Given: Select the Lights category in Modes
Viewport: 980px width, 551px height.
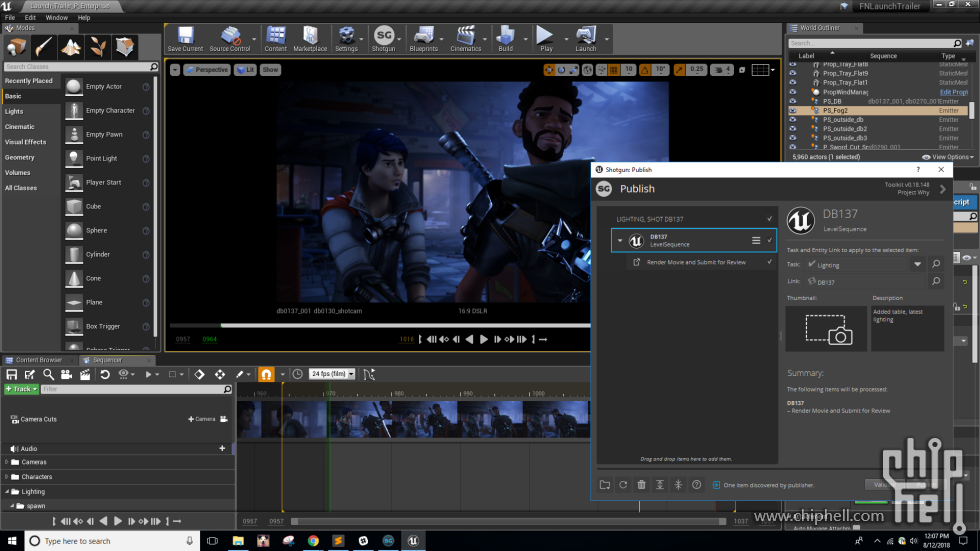Looking at the screenshot, I should tap(14, 111).
